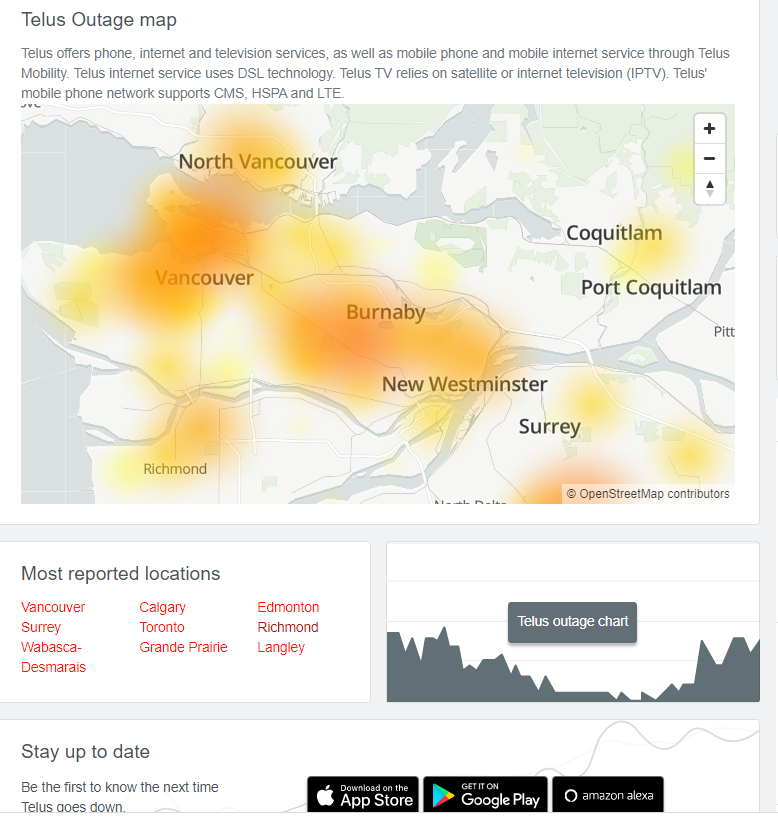The width and height of the screenshot is (778, 835).
Task: Open the Vancouver location link
Action: (x=53, y=607)
